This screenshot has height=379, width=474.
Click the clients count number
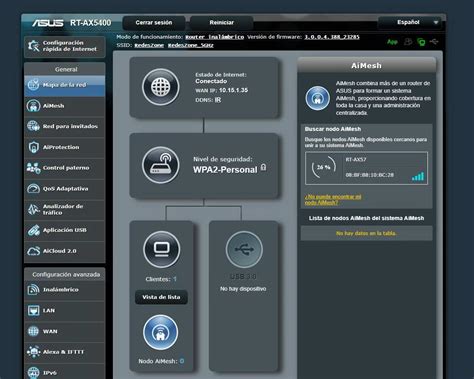coord(175,279)
